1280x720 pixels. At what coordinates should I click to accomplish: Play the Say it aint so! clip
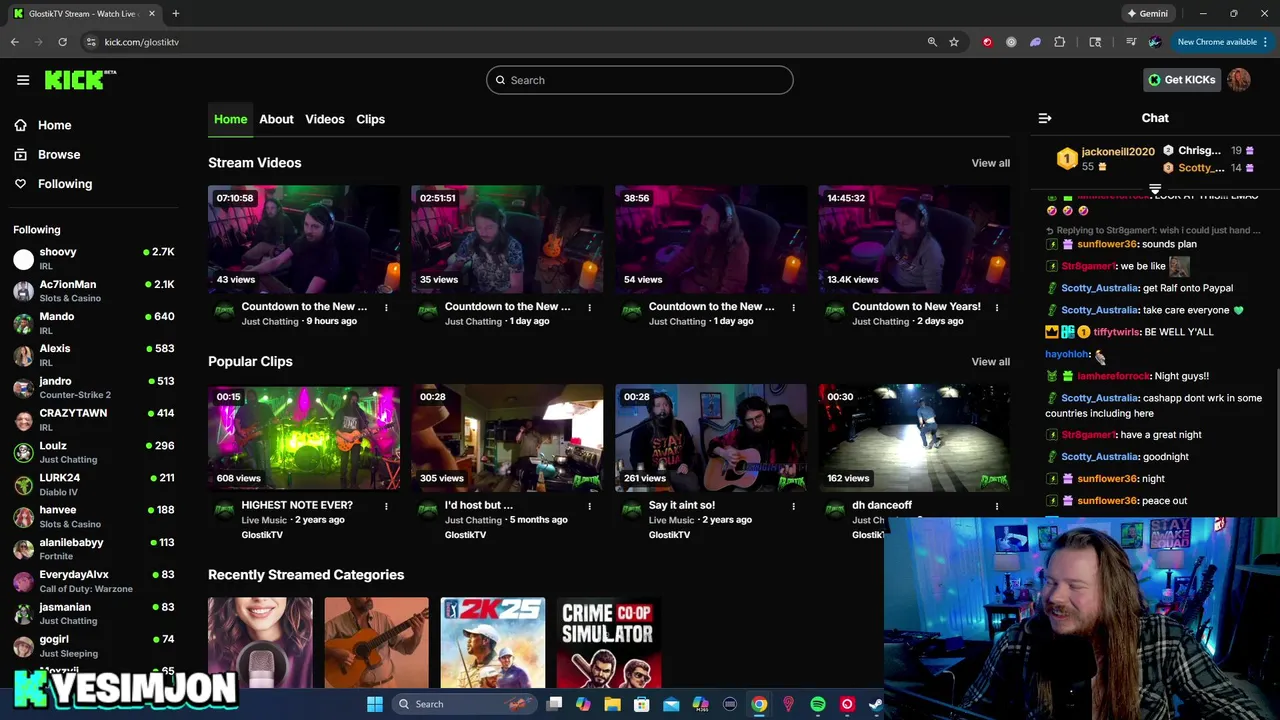711,438
